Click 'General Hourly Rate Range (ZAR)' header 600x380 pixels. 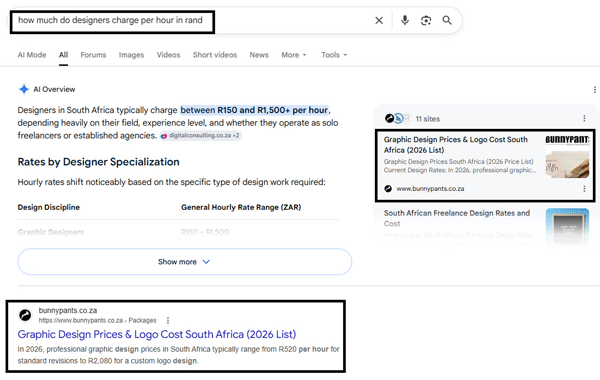(x=241, y=207)
